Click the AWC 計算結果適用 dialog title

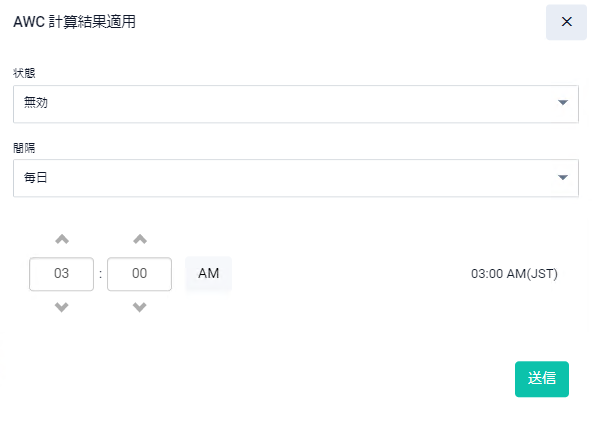74,22
